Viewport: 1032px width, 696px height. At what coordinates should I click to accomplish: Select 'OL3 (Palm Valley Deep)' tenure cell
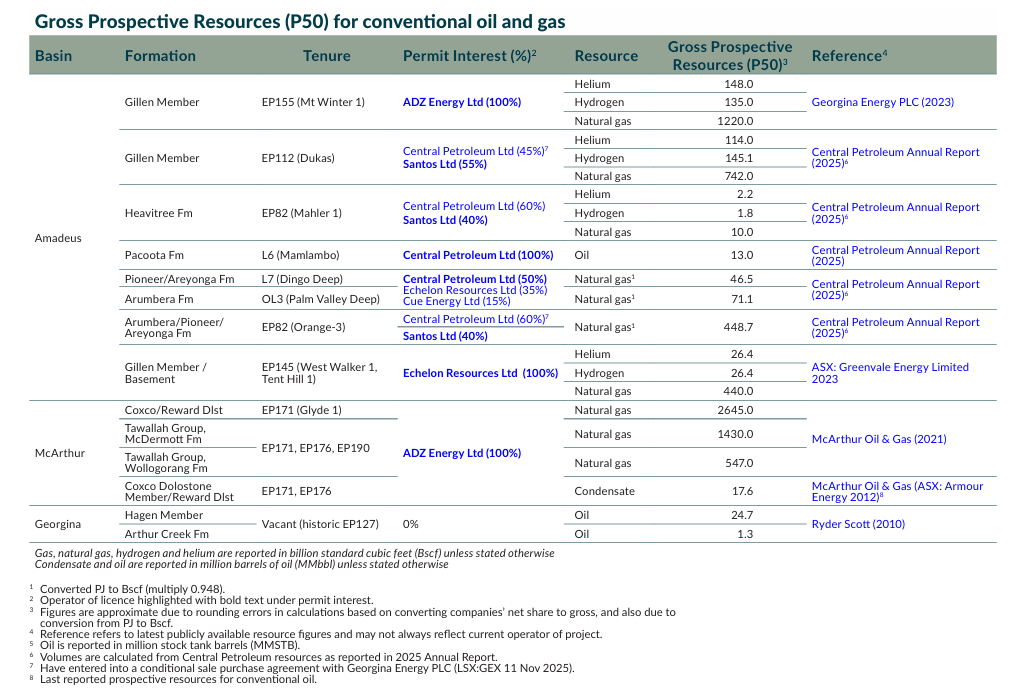[x=321, y=299]
